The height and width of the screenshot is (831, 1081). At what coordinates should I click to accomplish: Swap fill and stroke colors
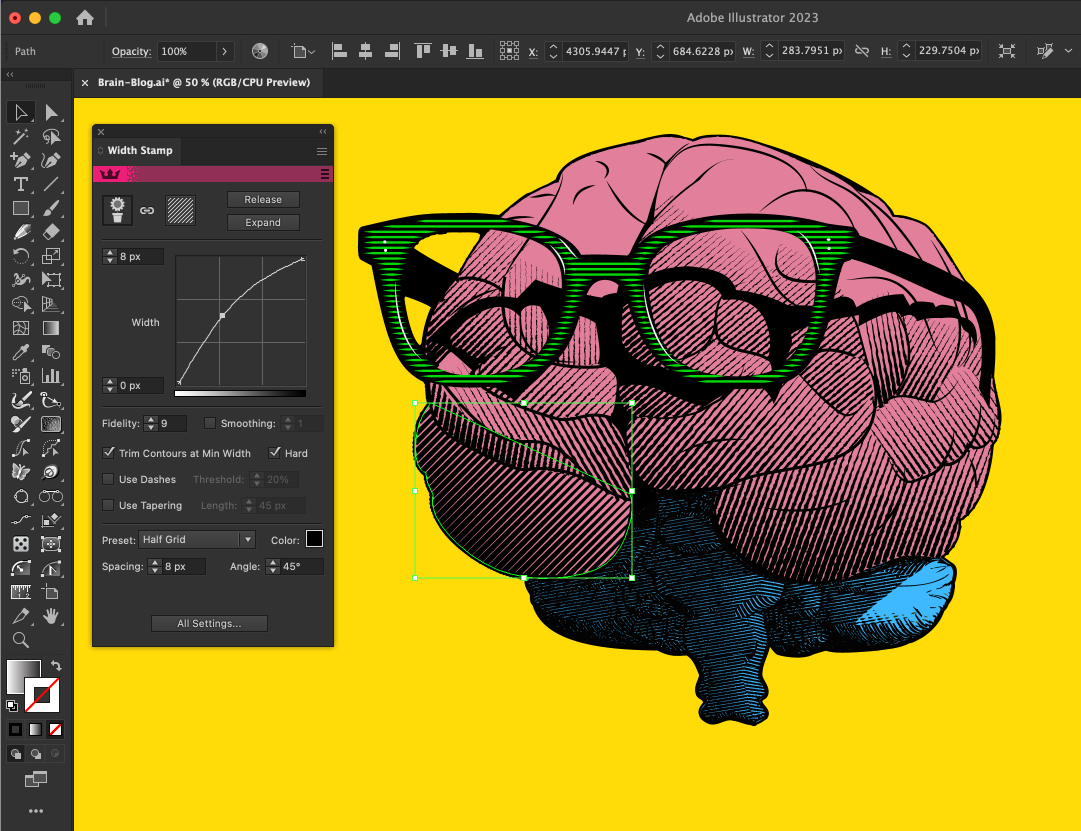point(56,666)
